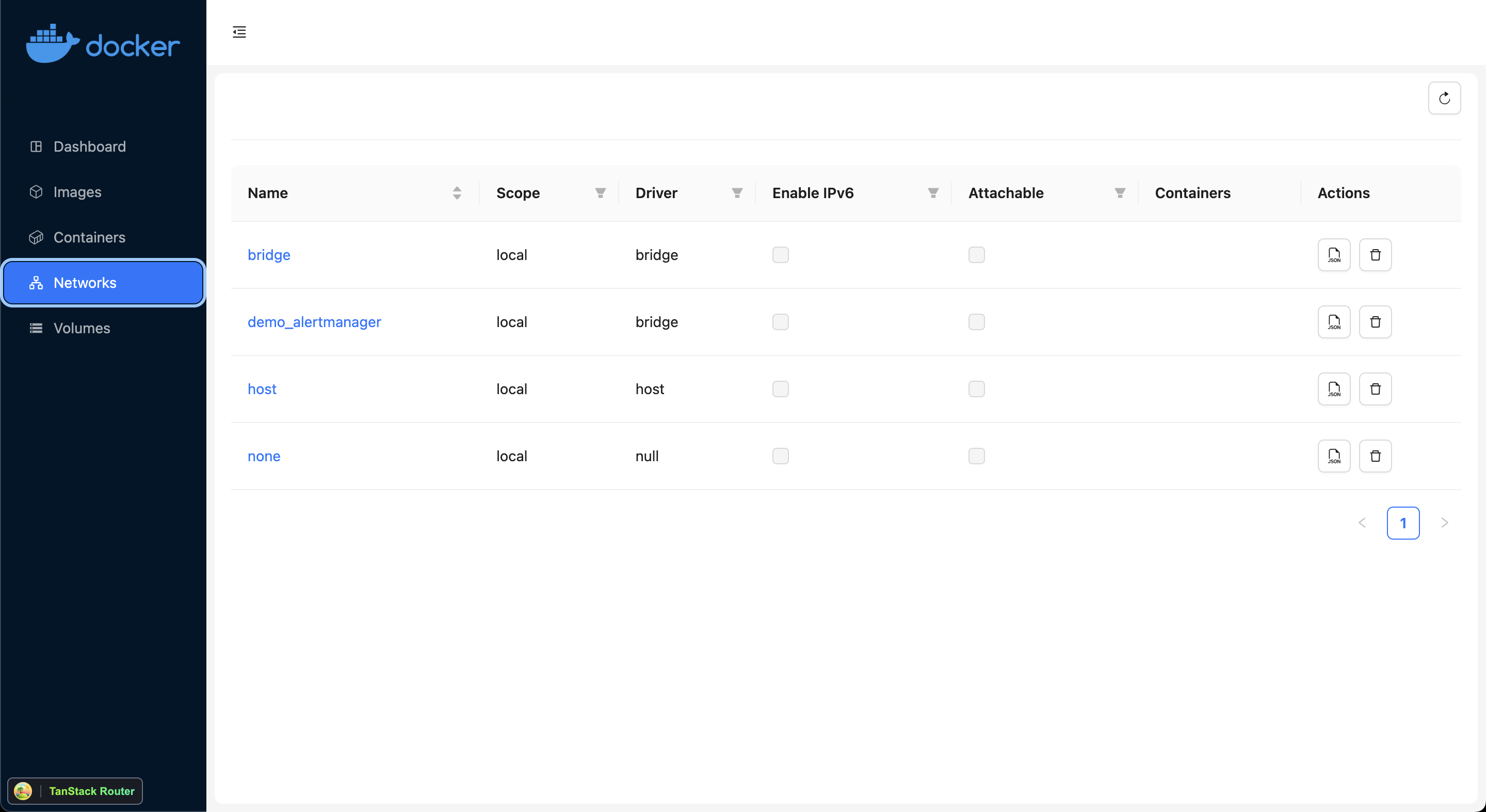Viewport: 1486px width, 812px height.
Task: Toggle Enable IPv6 checkbox for none
Action: (780, 456)
